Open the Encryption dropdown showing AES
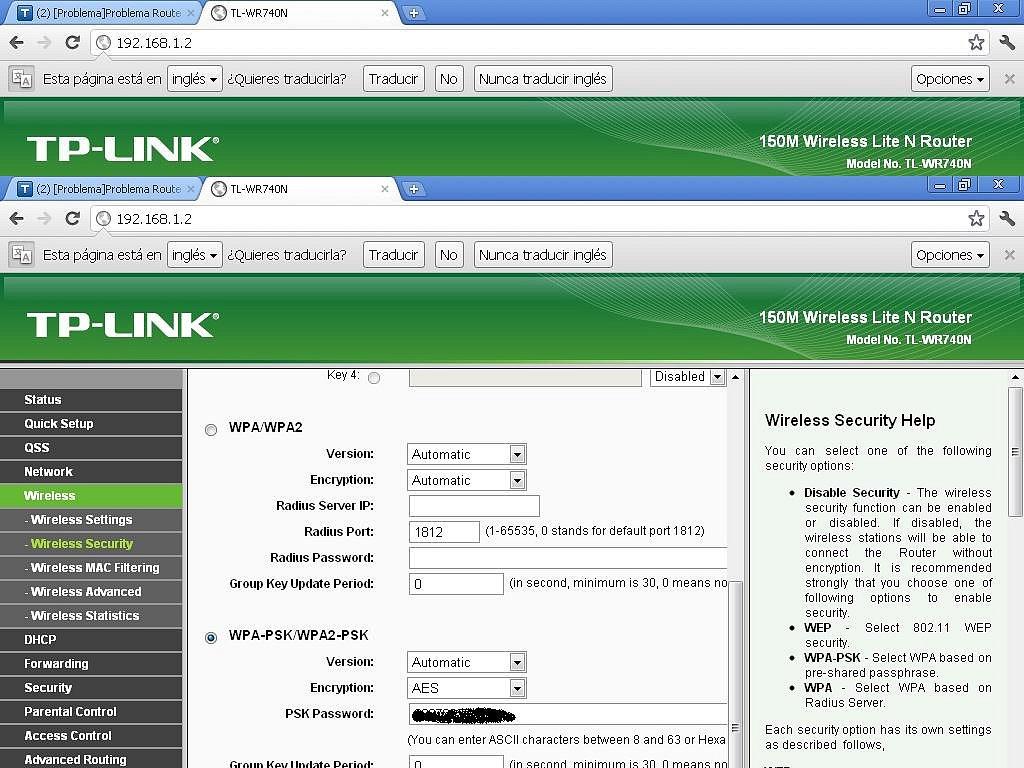This screenshot has width=1024, height=768. 467,688
